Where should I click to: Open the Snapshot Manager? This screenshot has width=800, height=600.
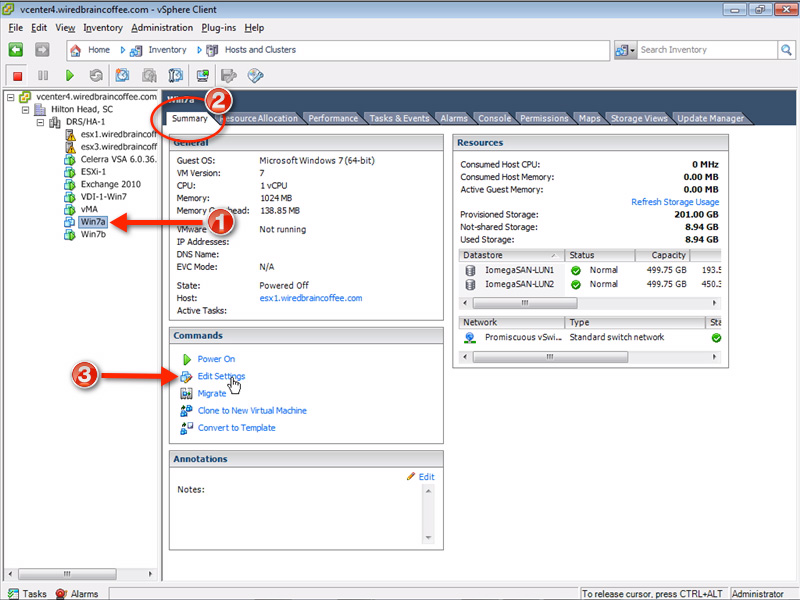click(x=175, y=75)
